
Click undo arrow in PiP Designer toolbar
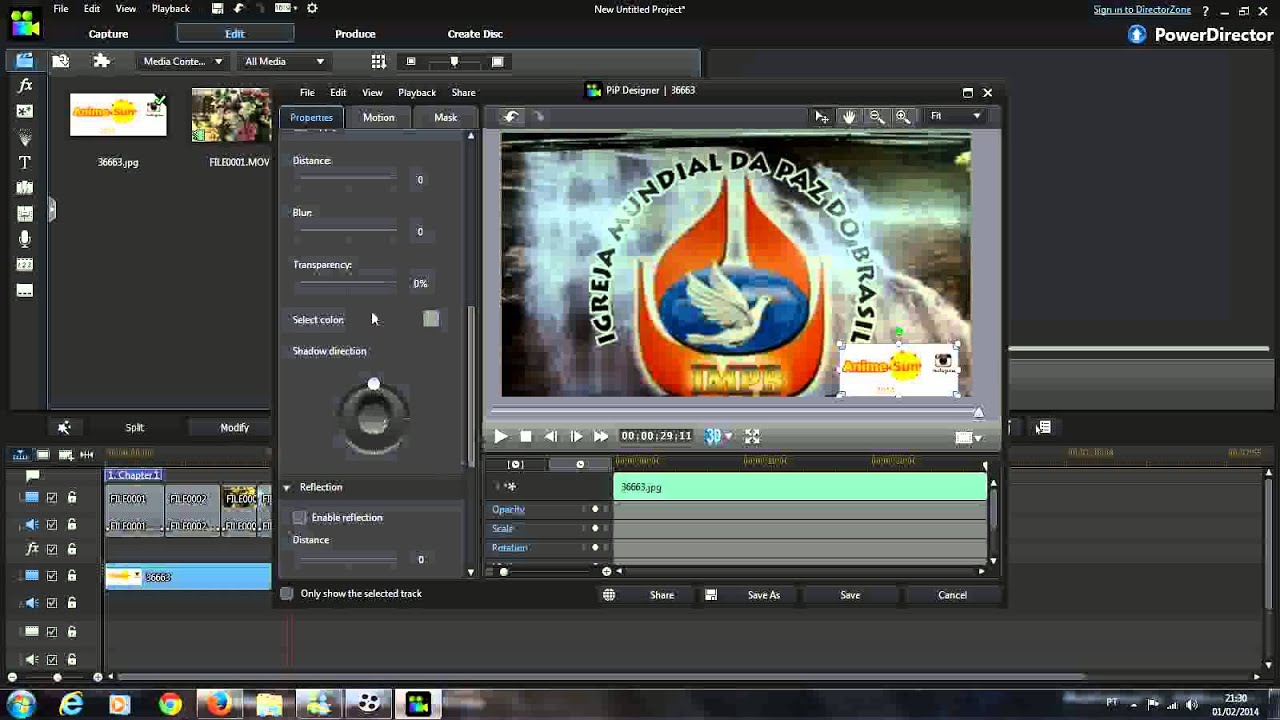[511, 117]
